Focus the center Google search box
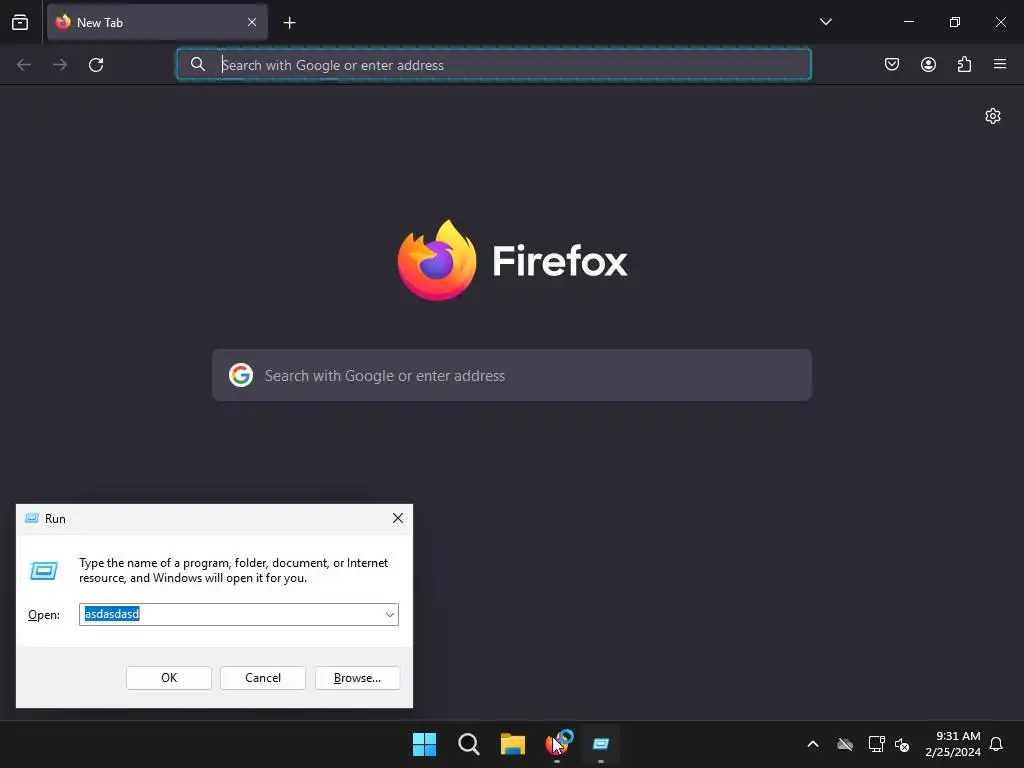 512,376
